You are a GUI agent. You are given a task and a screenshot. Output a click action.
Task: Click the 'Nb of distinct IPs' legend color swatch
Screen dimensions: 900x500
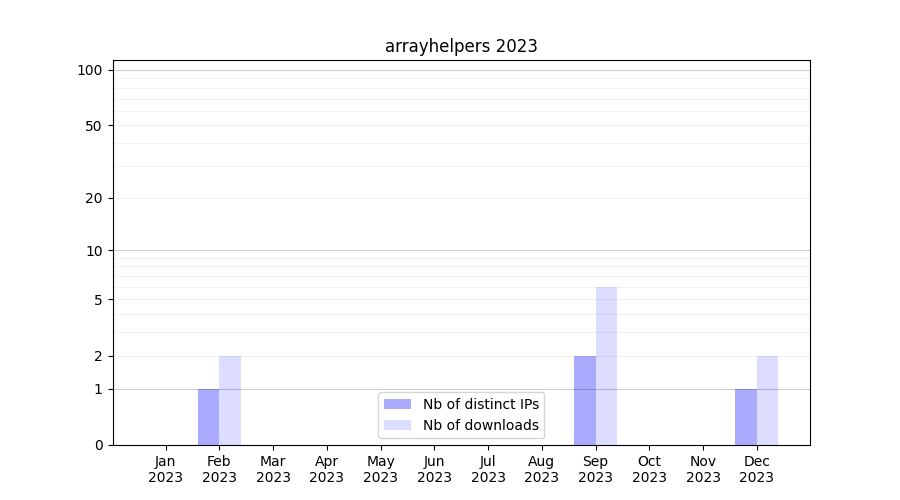[x=397, y=404]
